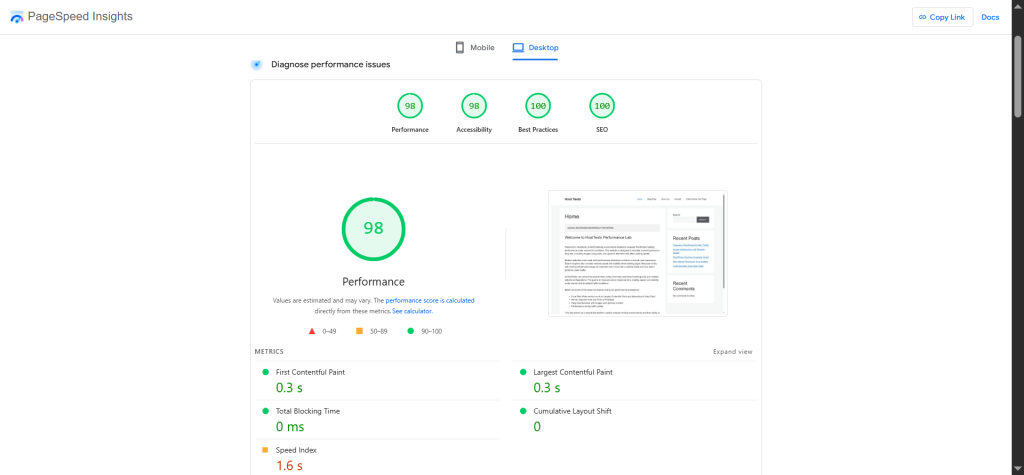The width and height of the screenshot is (1024, 475).
Task: Click the SEO score gauge 100
Action: point(602,106)
